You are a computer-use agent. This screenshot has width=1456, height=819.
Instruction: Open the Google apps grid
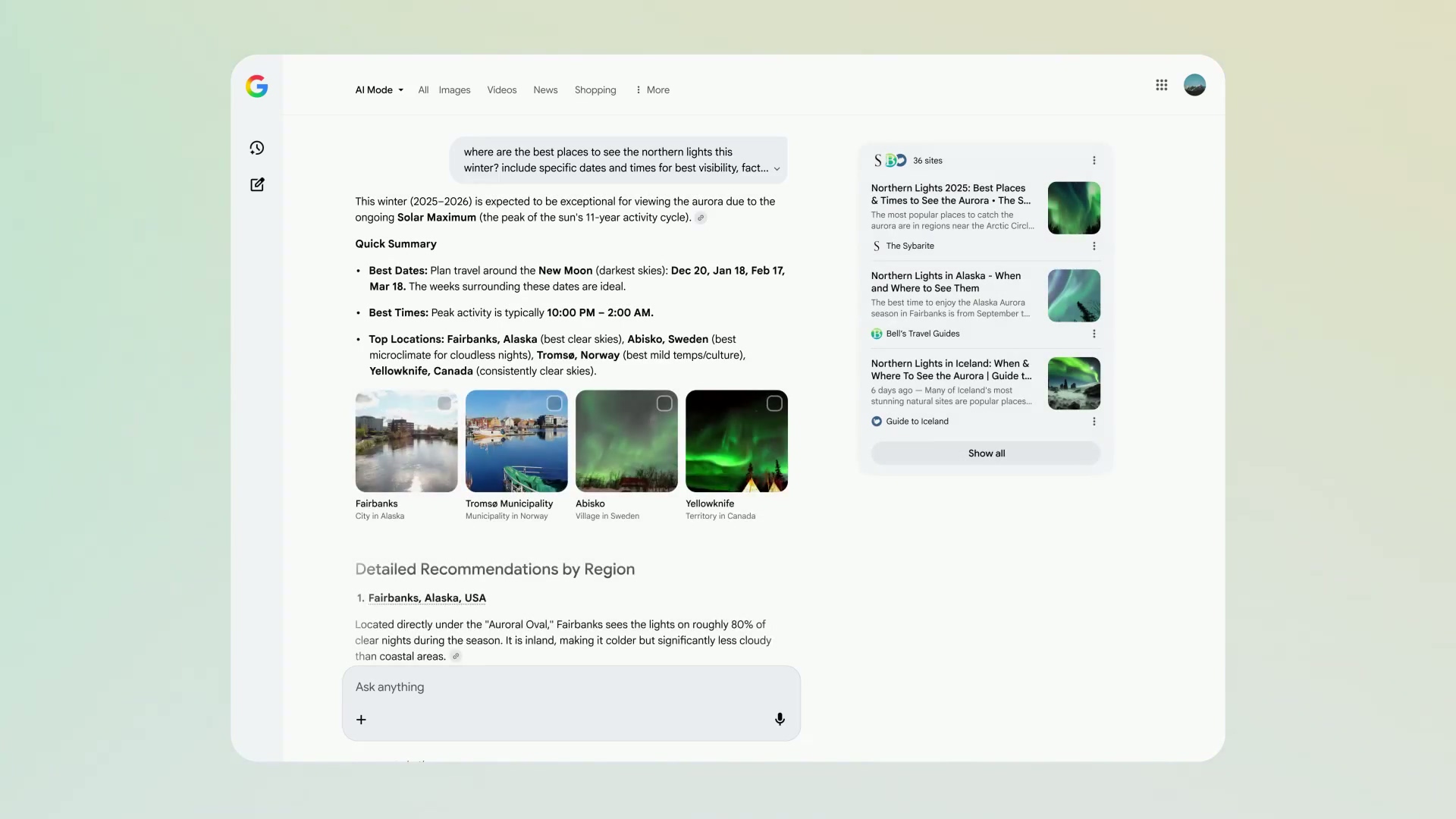1161,85
